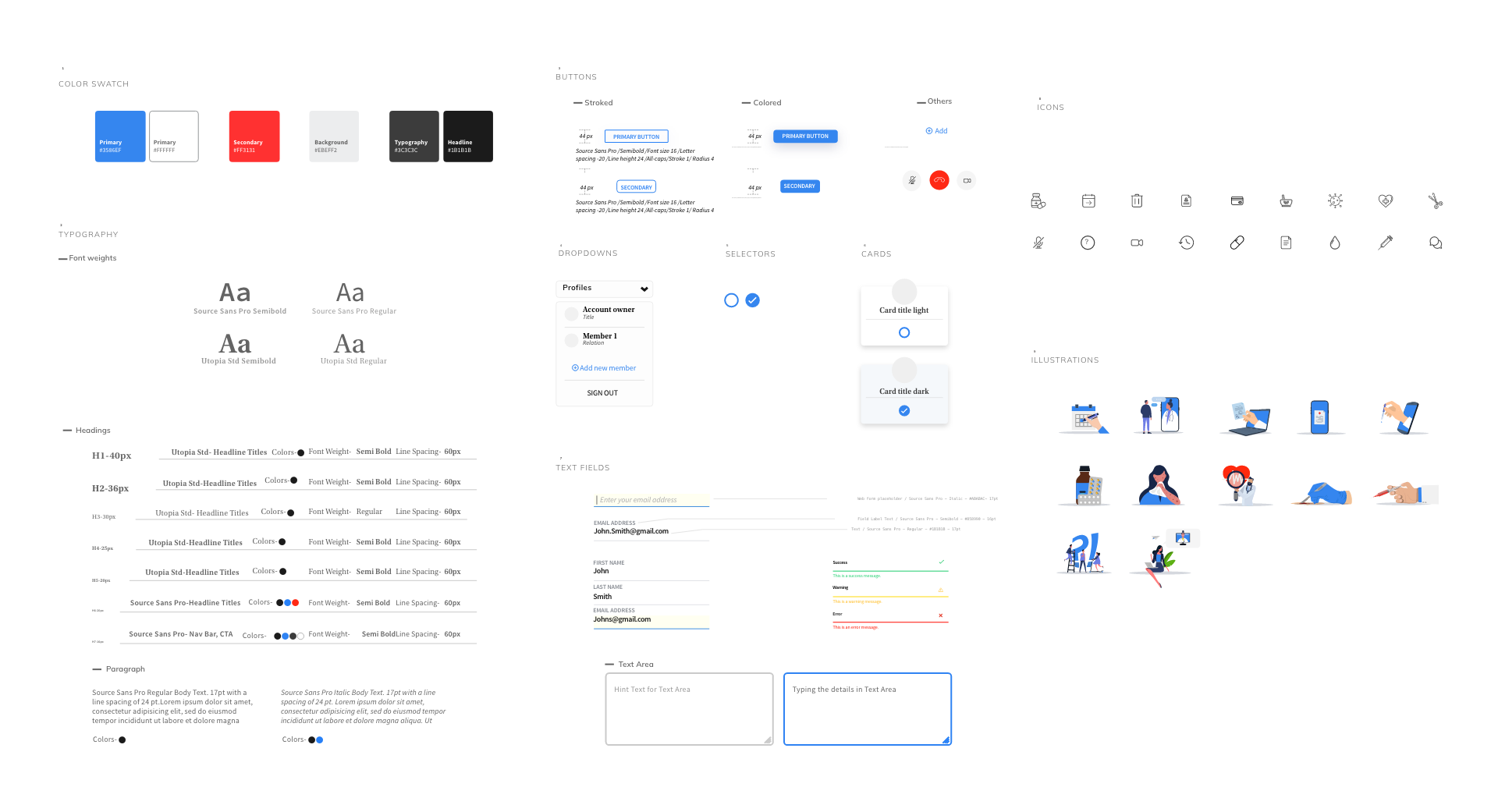The width and height of the screenshot is (1498, 812).
Task: Click the credit card icon
Action: pos(1237,200)
